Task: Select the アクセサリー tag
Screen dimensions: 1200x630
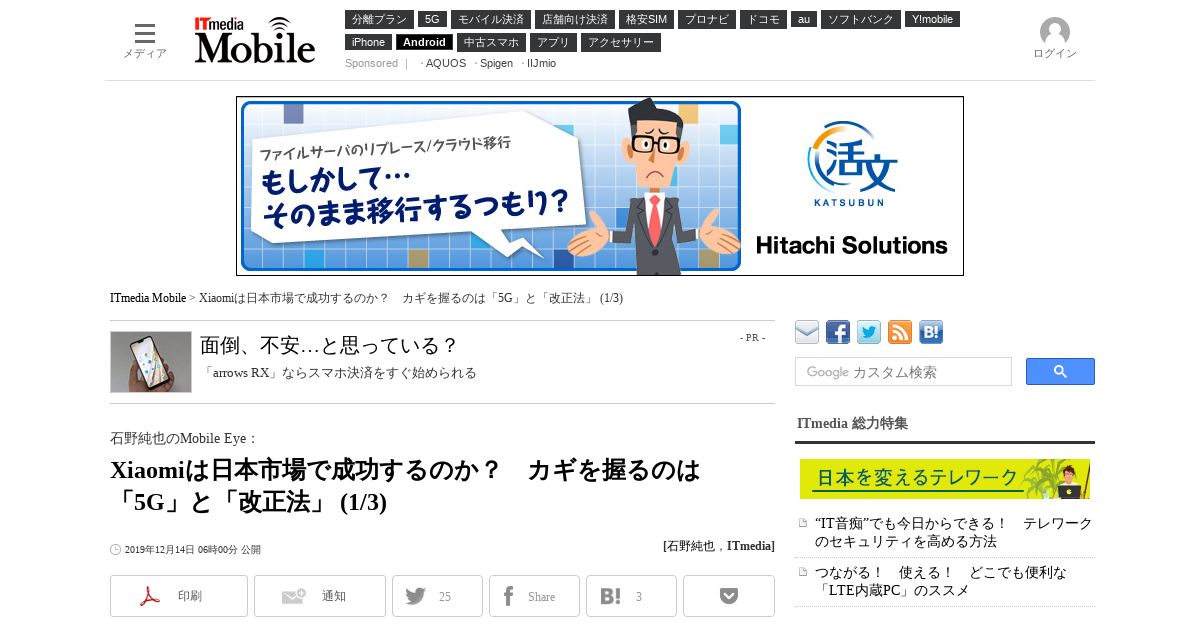Action: pyautogui.click(x=621, y=42)
